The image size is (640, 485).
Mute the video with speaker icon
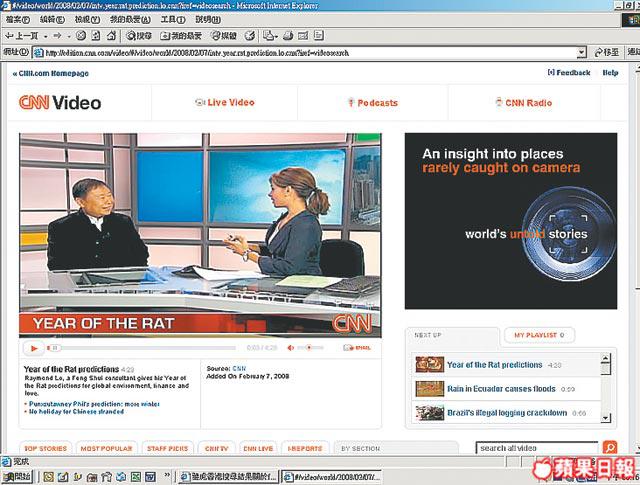291,348
